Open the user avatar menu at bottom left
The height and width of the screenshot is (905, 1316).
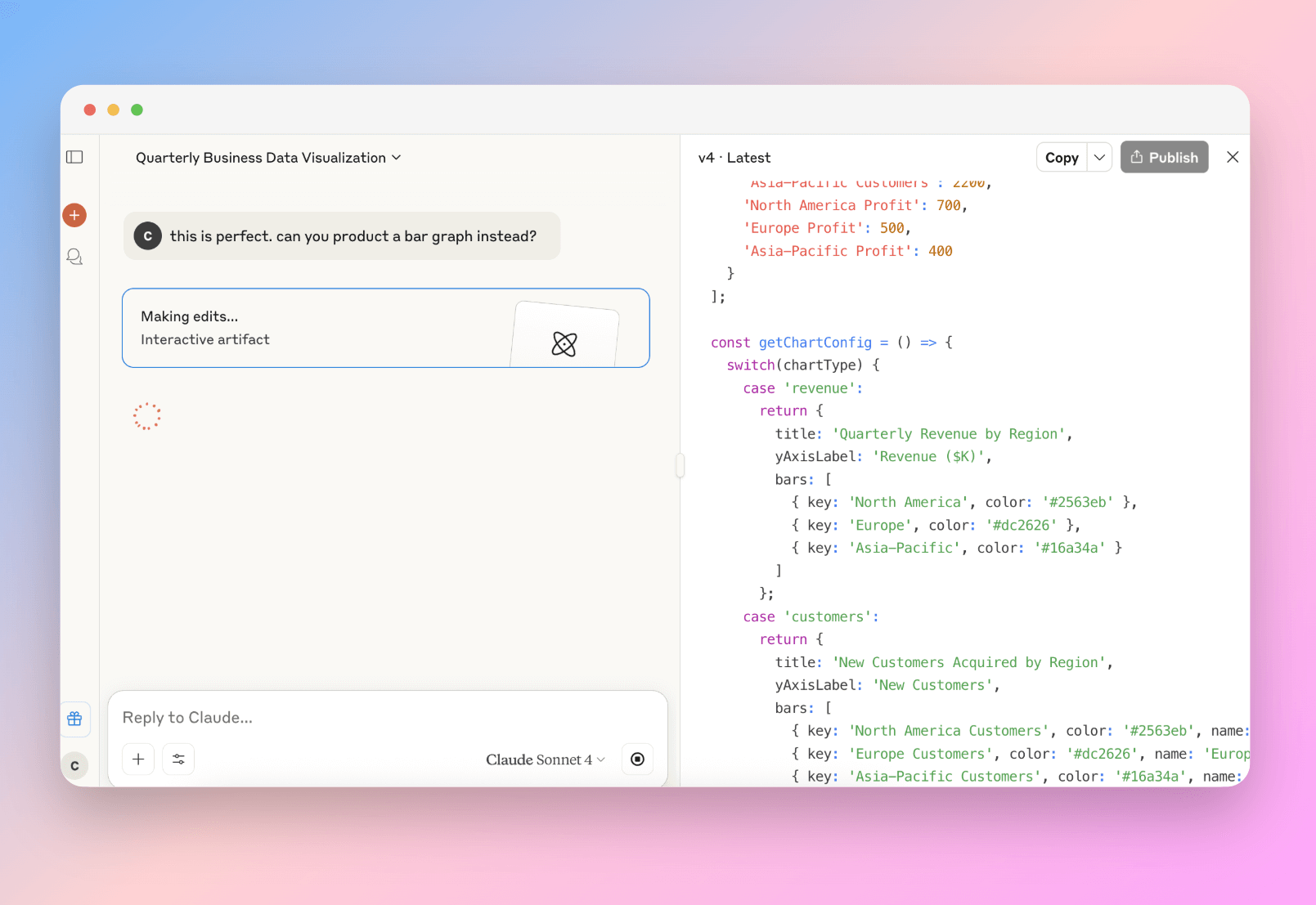tap(74, 765)
